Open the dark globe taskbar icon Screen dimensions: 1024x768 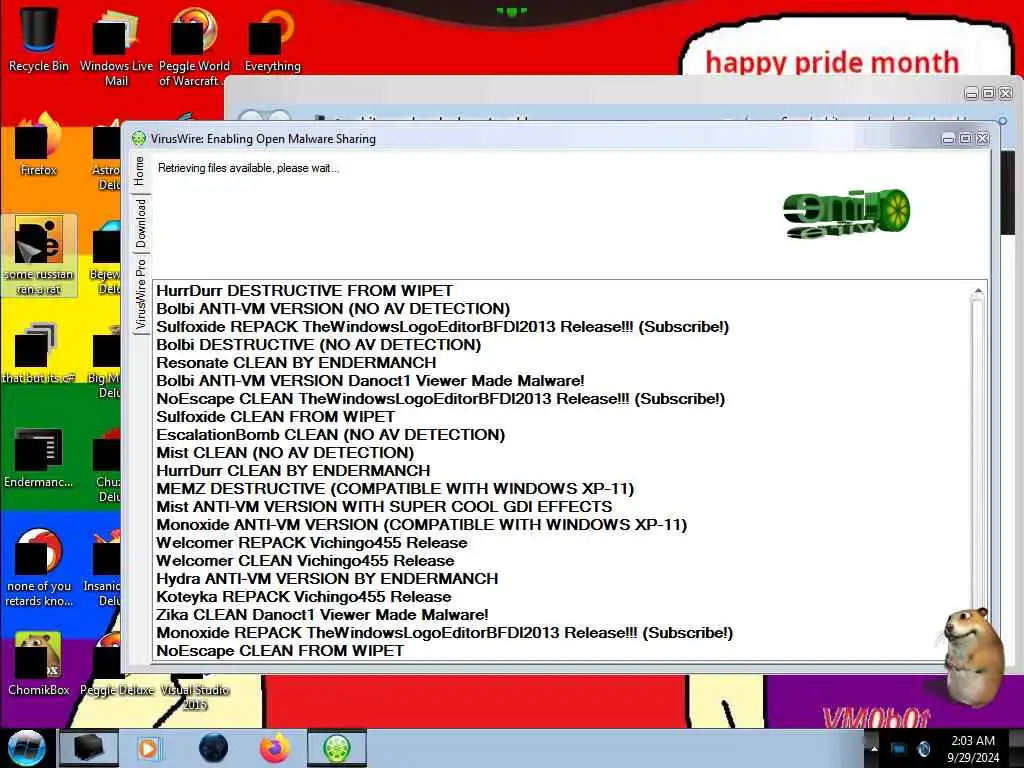point(214,748)
